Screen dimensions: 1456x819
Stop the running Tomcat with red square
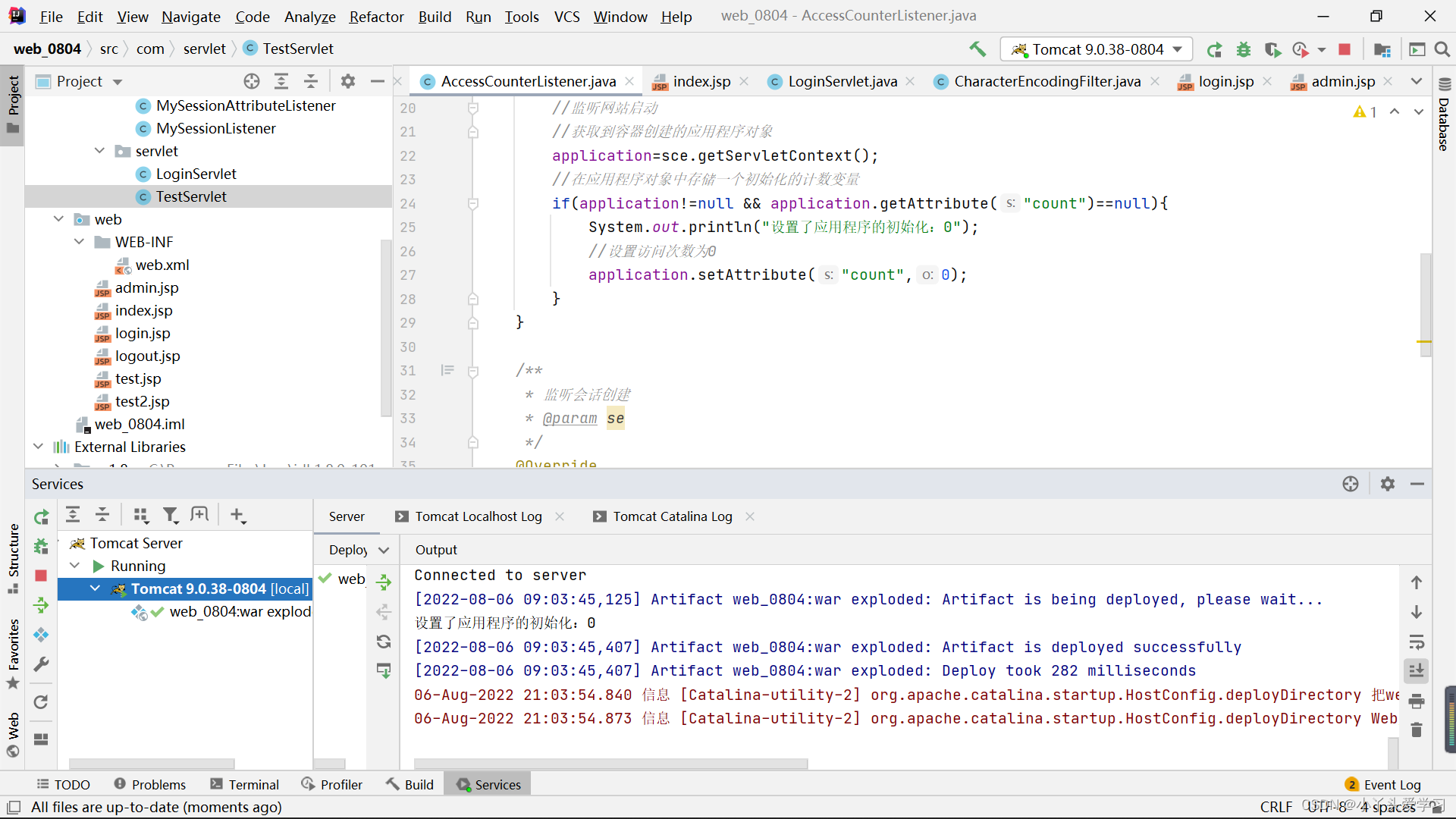coord(1345,49)
